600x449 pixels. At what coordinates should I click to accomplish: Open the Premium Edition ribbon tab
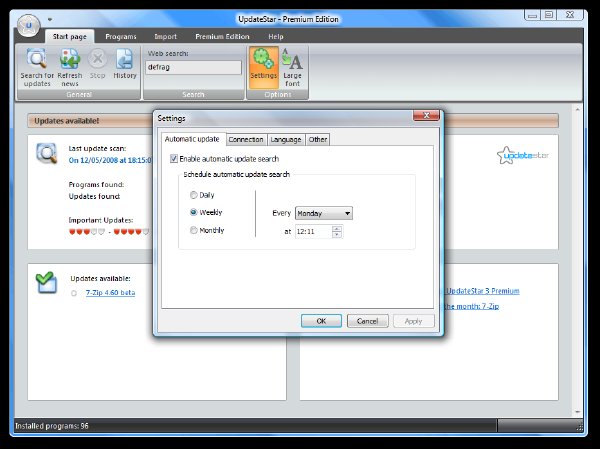tap(222, 37)
